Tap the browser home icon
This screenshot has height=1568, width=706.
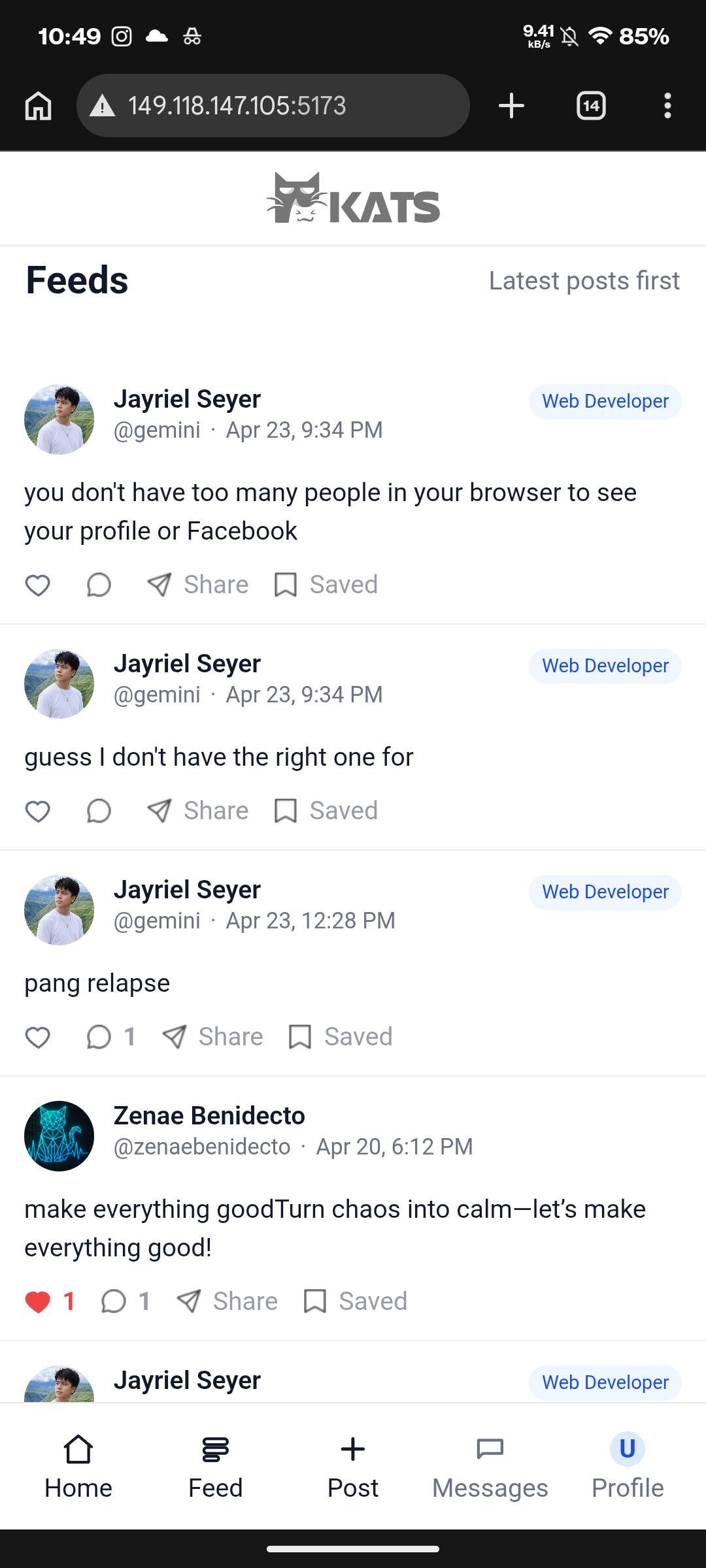(x=38, y=106)
